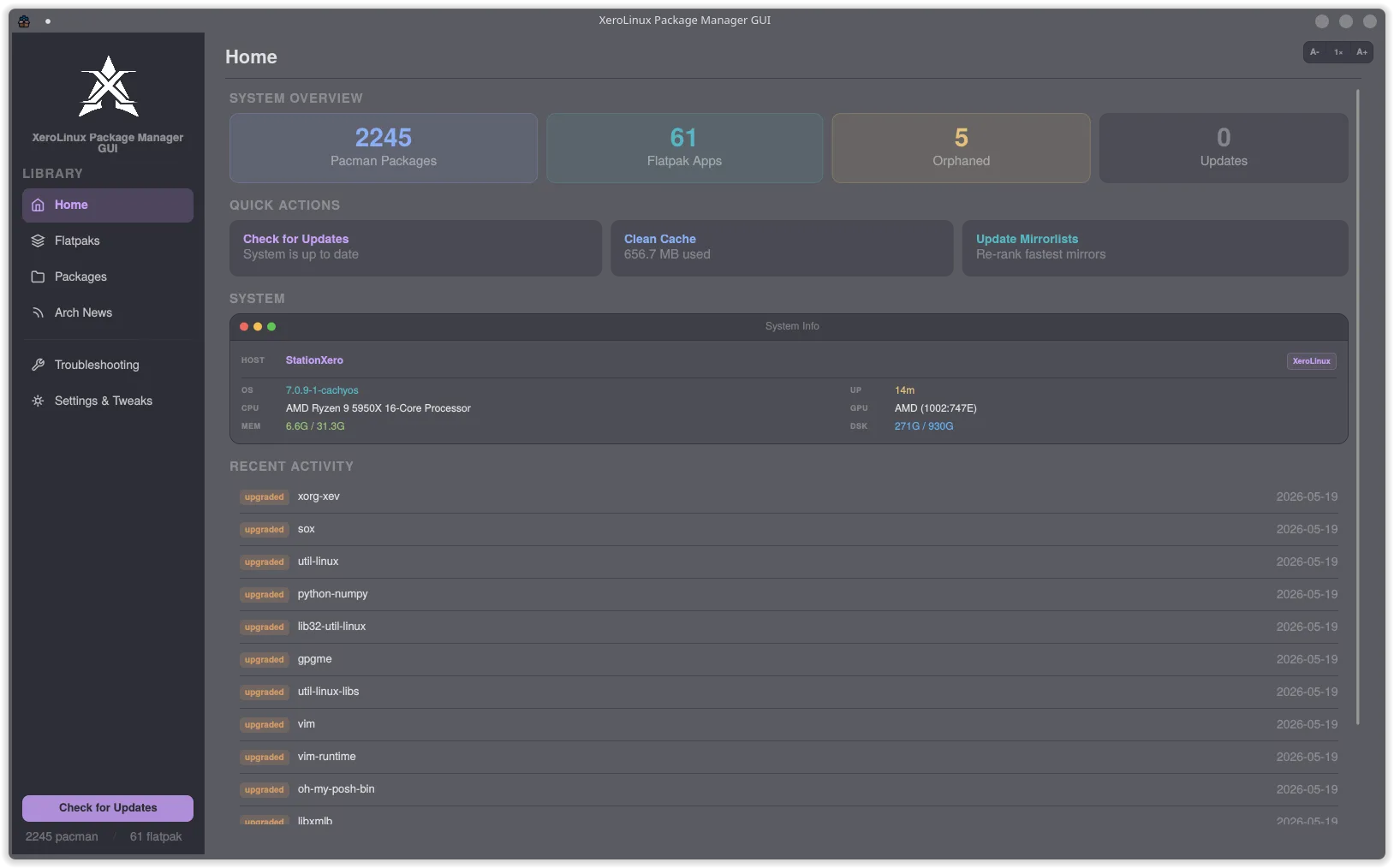Reset font size with 1x button

(1338, 52)
